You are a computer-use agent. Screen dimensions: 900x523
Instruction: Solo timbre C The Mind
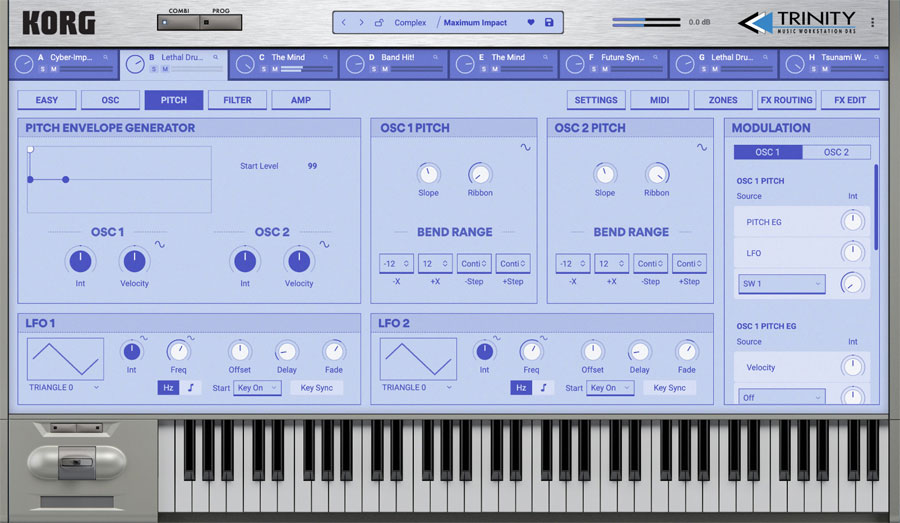(263, 69)
